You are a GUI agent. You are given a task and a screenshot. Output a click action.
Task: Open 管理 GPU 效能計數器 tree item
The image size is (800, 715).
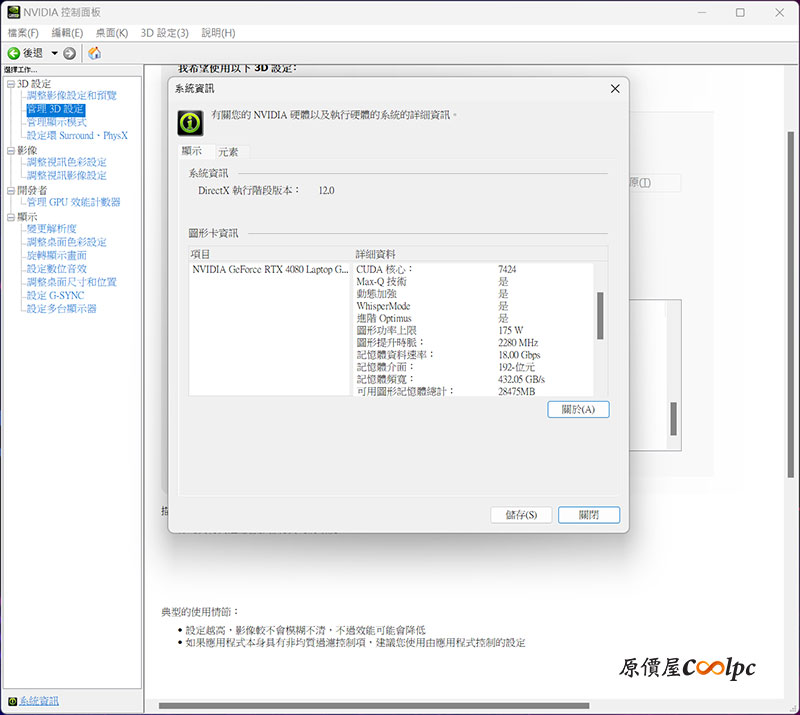pos(73,202)
